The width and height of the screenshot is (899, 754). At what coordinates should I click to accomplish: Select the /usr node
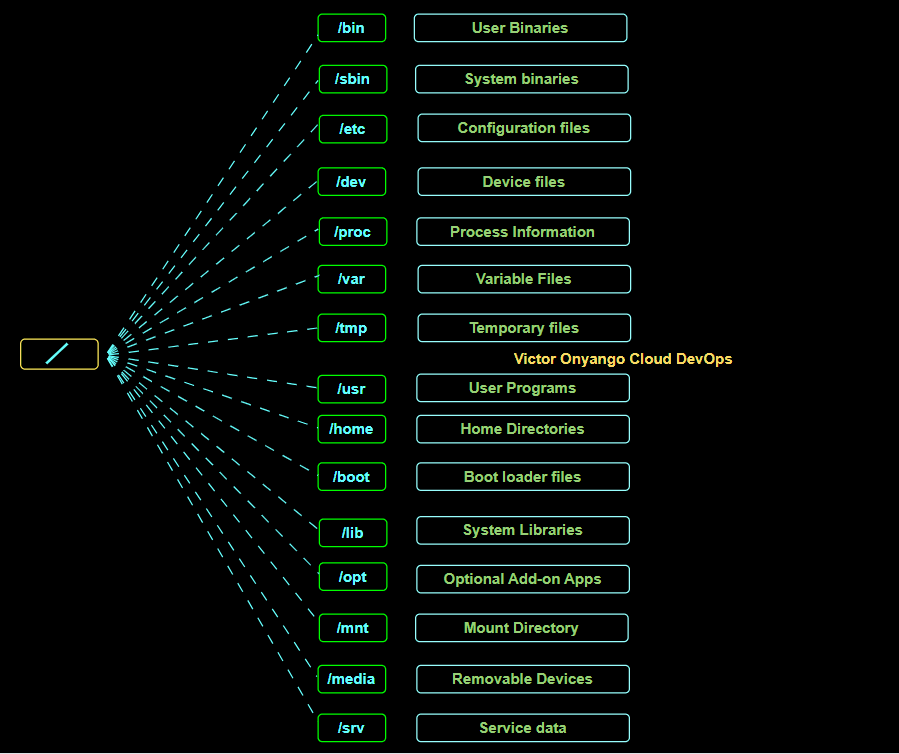[351, 389]
